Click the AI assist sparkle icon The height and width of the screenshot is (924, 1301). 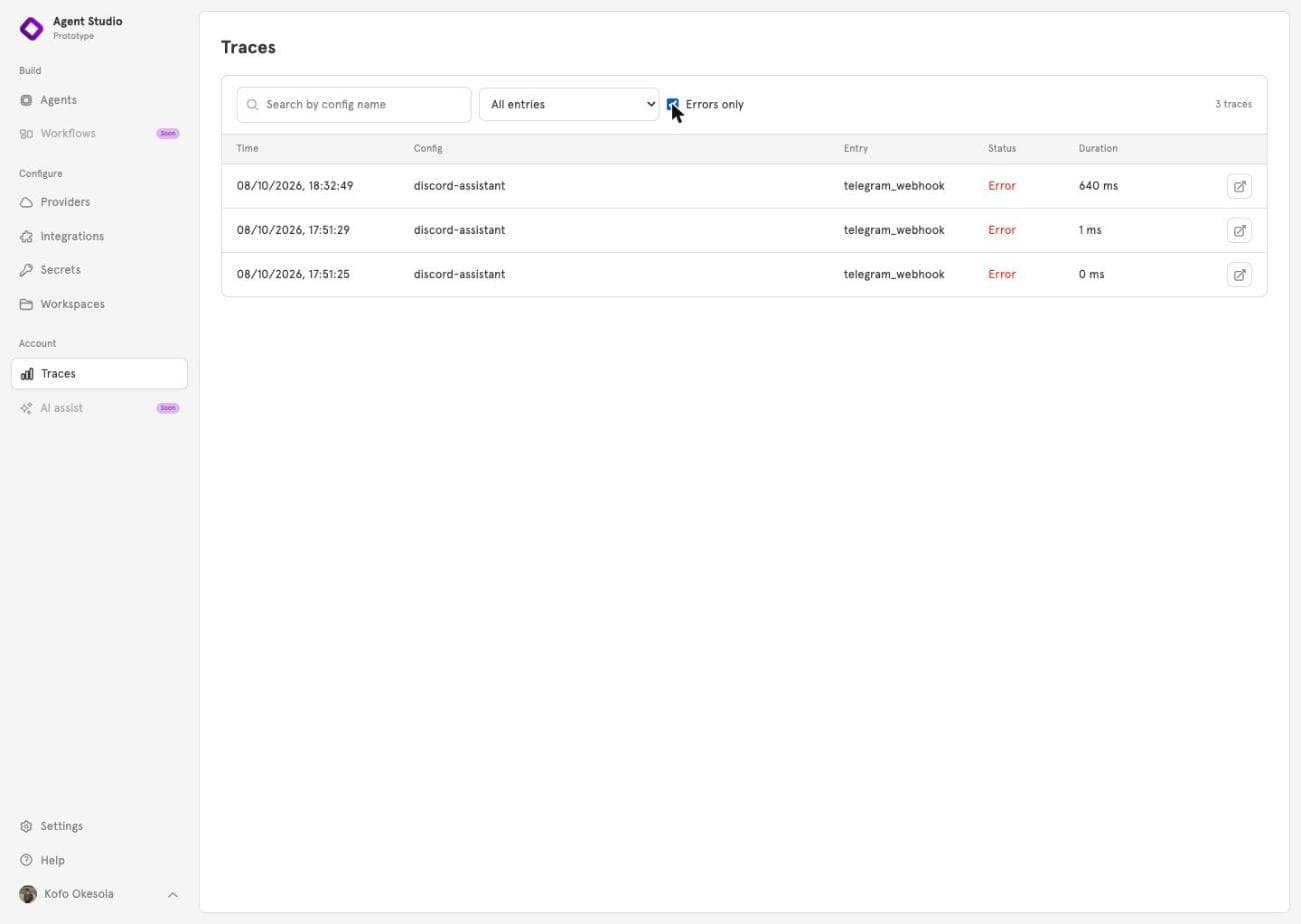[x=27, y=408]
